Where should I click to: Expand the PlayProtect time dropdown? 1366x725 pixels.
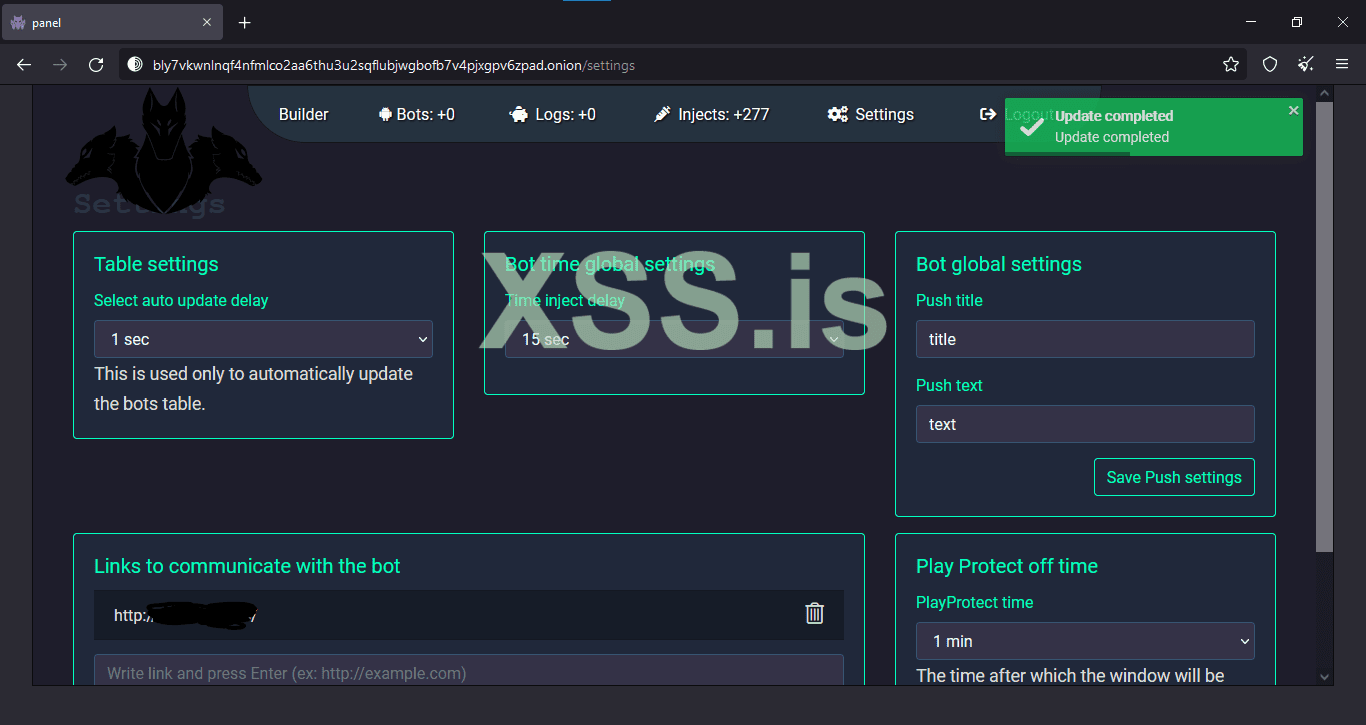point(1085,641)
